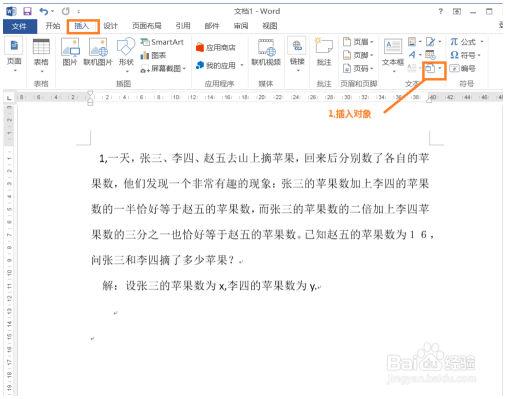Click the tab selector at ruler corner

click(9, 98)
